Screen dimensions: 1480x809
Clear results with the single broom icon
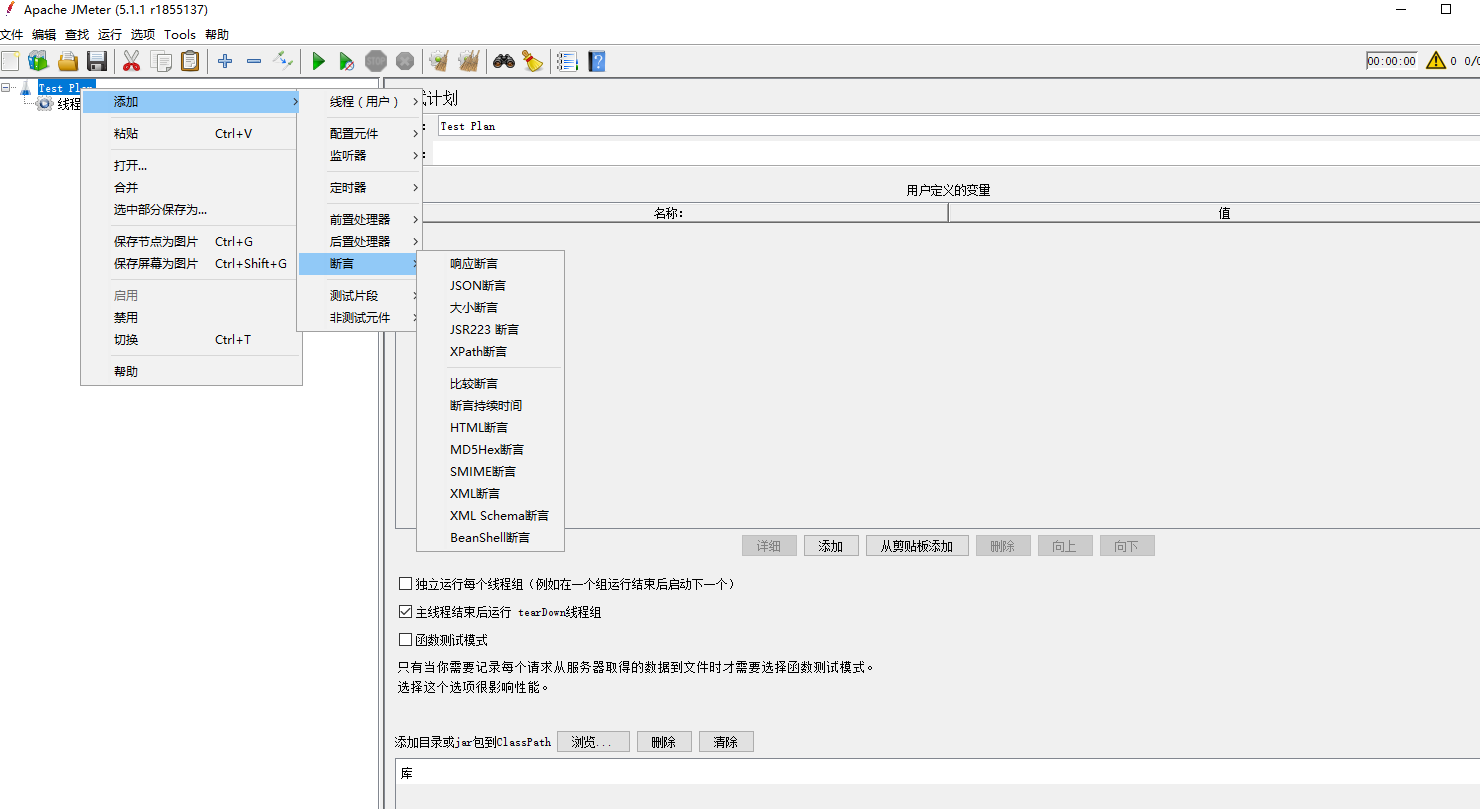tap(439, 61)
